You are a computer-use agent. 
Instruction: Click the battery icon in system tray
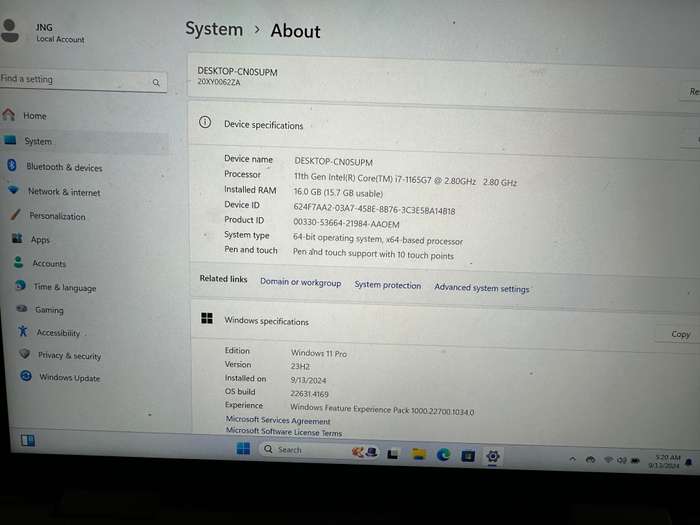[x=636, y=460]
